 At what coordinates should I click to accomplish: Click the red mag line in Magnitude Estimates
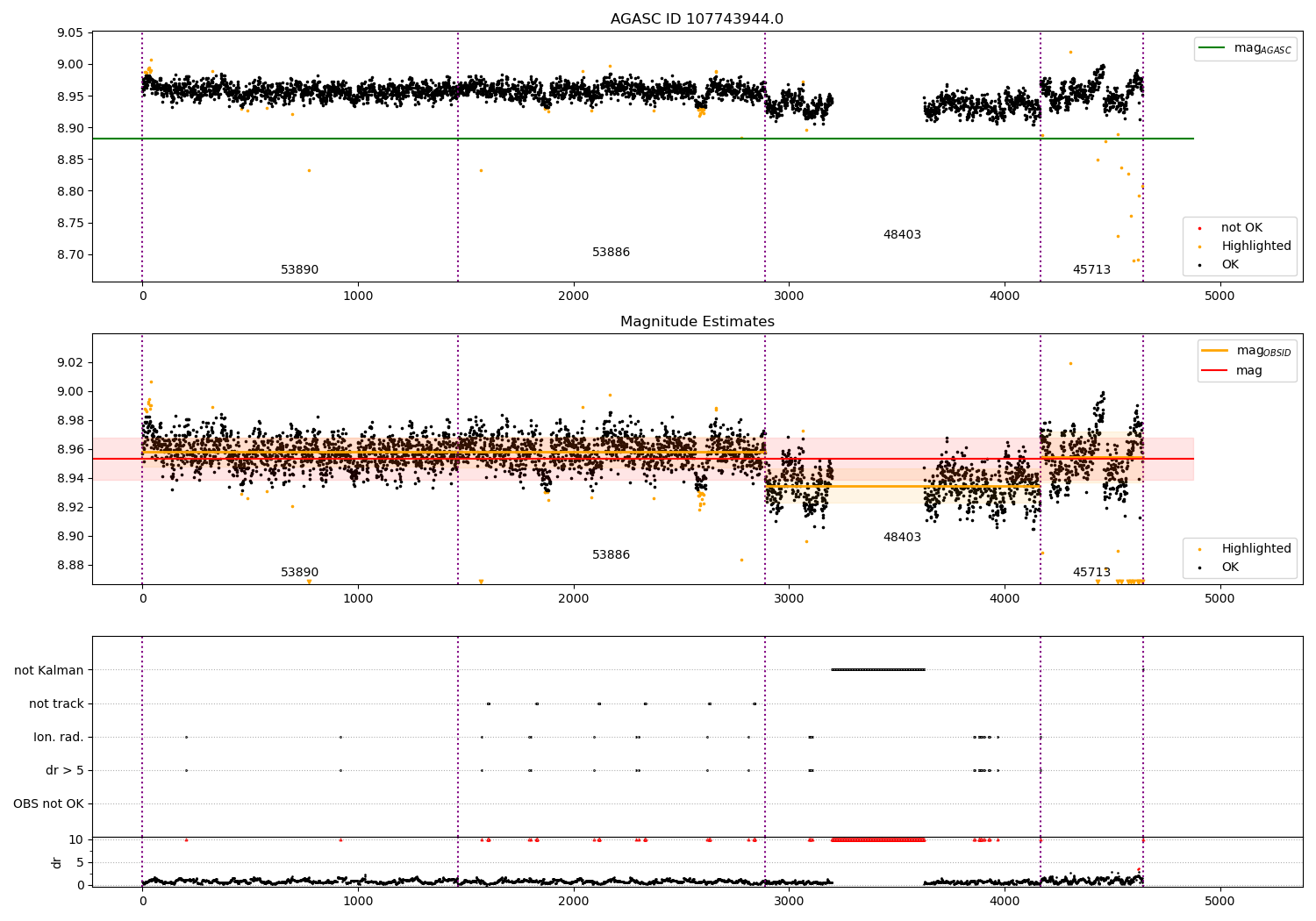click(x=643, y=459)
